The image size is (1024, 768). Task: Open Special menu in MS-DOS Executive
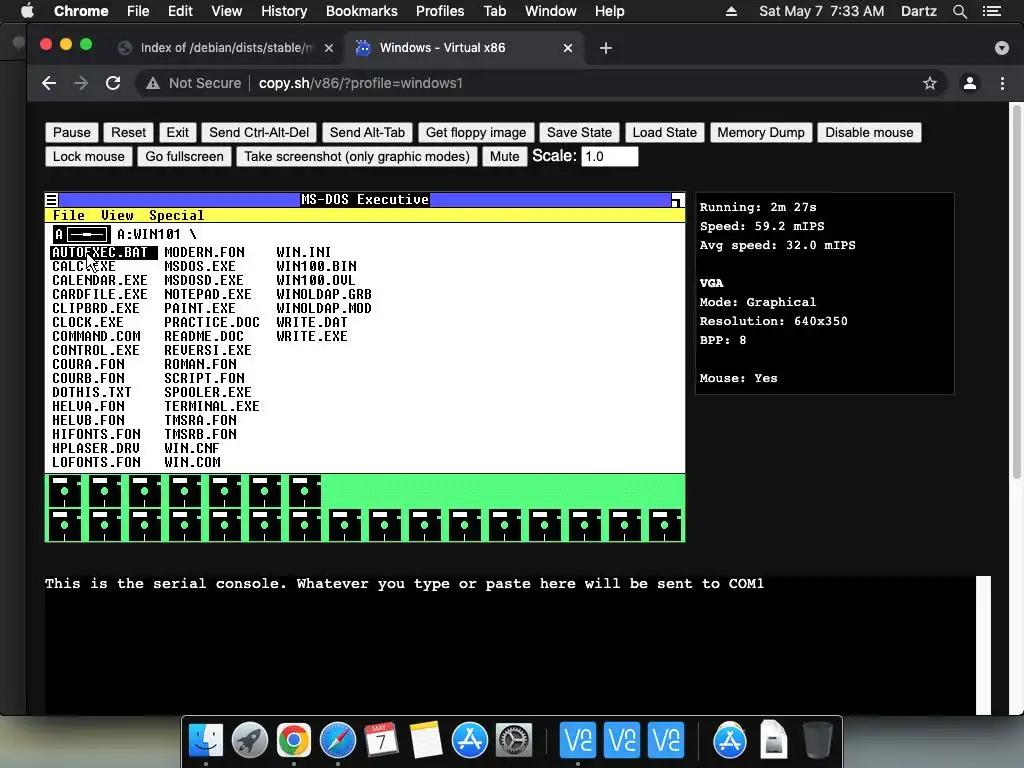pos(176,216)
